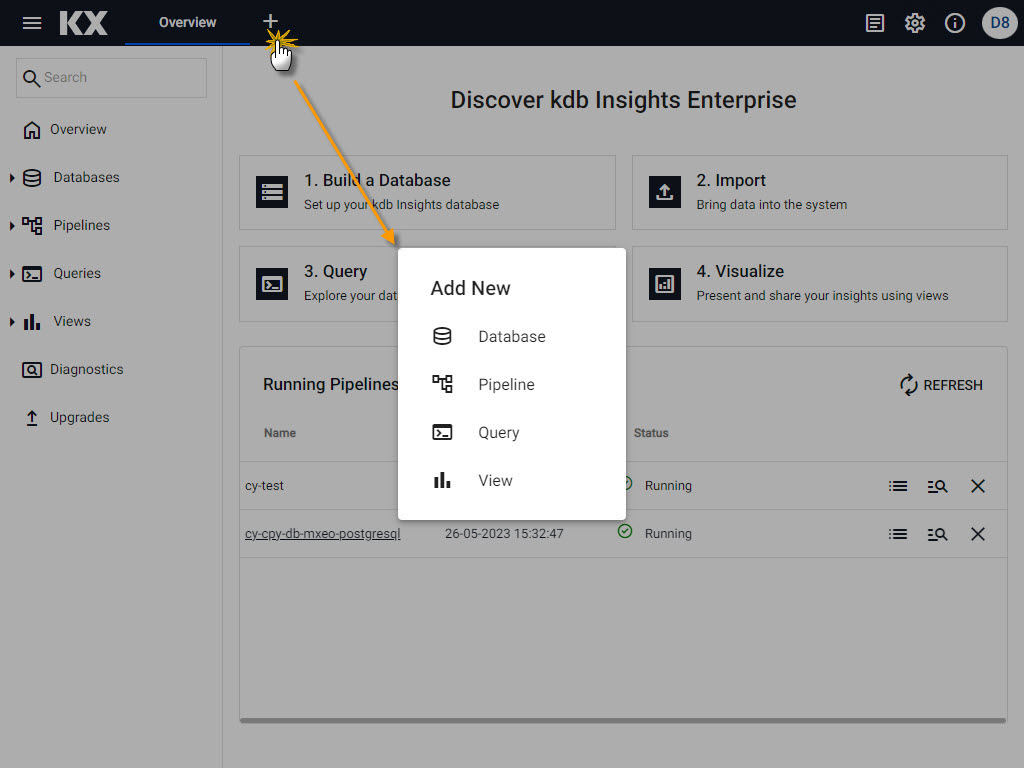Click the horizontal scrollbar under pipelines table
The width and height of the screenshot is (1024, 768).
[x=623, y=720]
